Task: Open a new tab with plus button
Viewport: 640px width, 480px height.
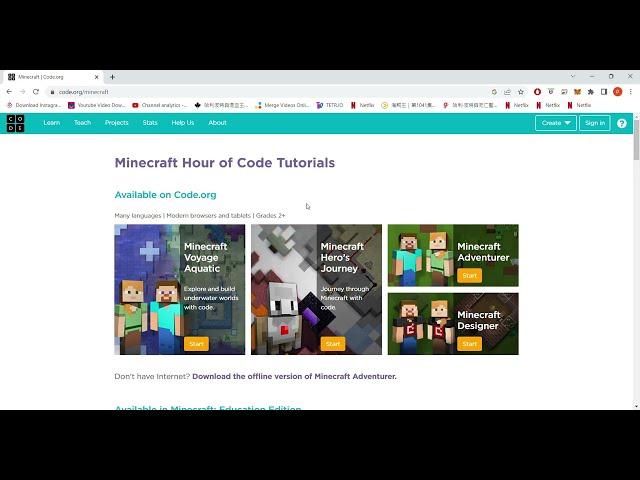Action: 112,77
